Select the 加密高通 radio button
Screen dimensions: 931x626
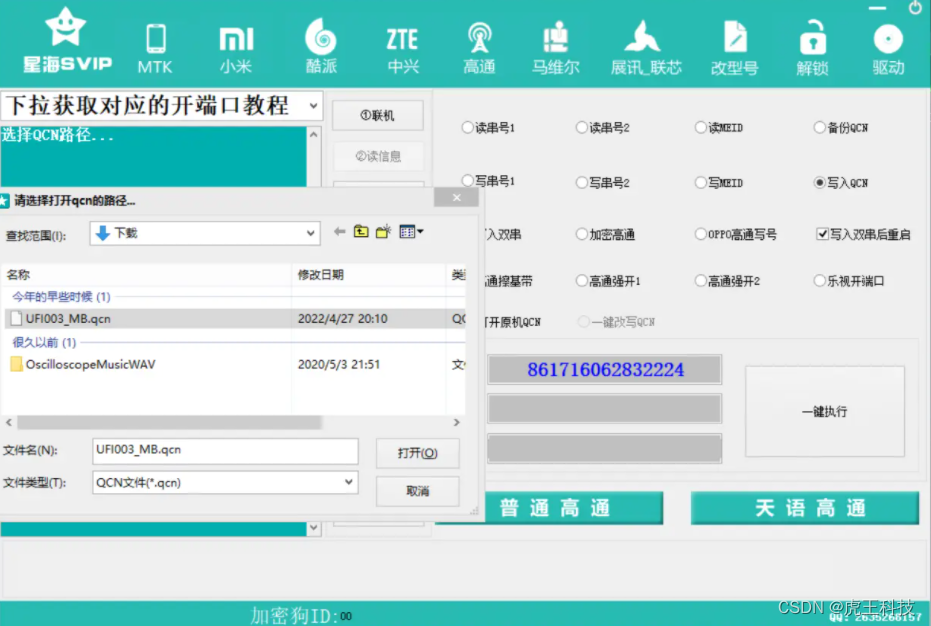tap(581, 234)
